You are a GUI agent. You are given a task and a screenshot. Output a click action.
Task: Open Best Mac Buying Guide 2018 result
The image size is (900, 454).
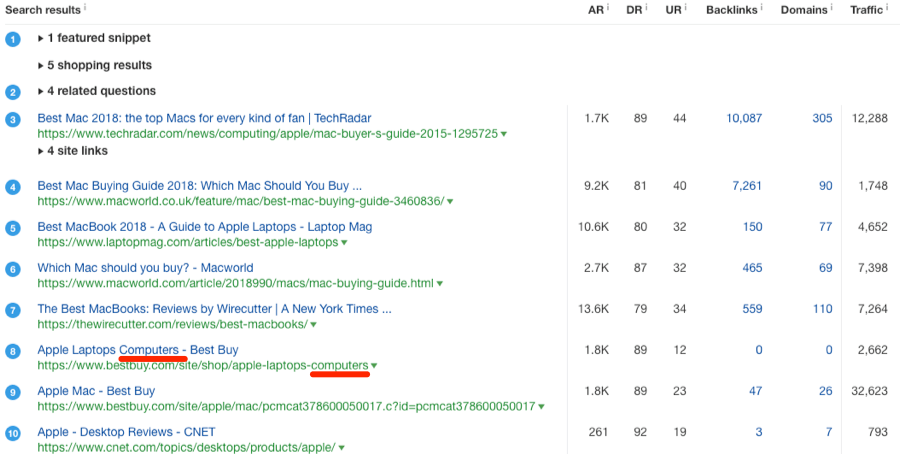pos(200,186)
